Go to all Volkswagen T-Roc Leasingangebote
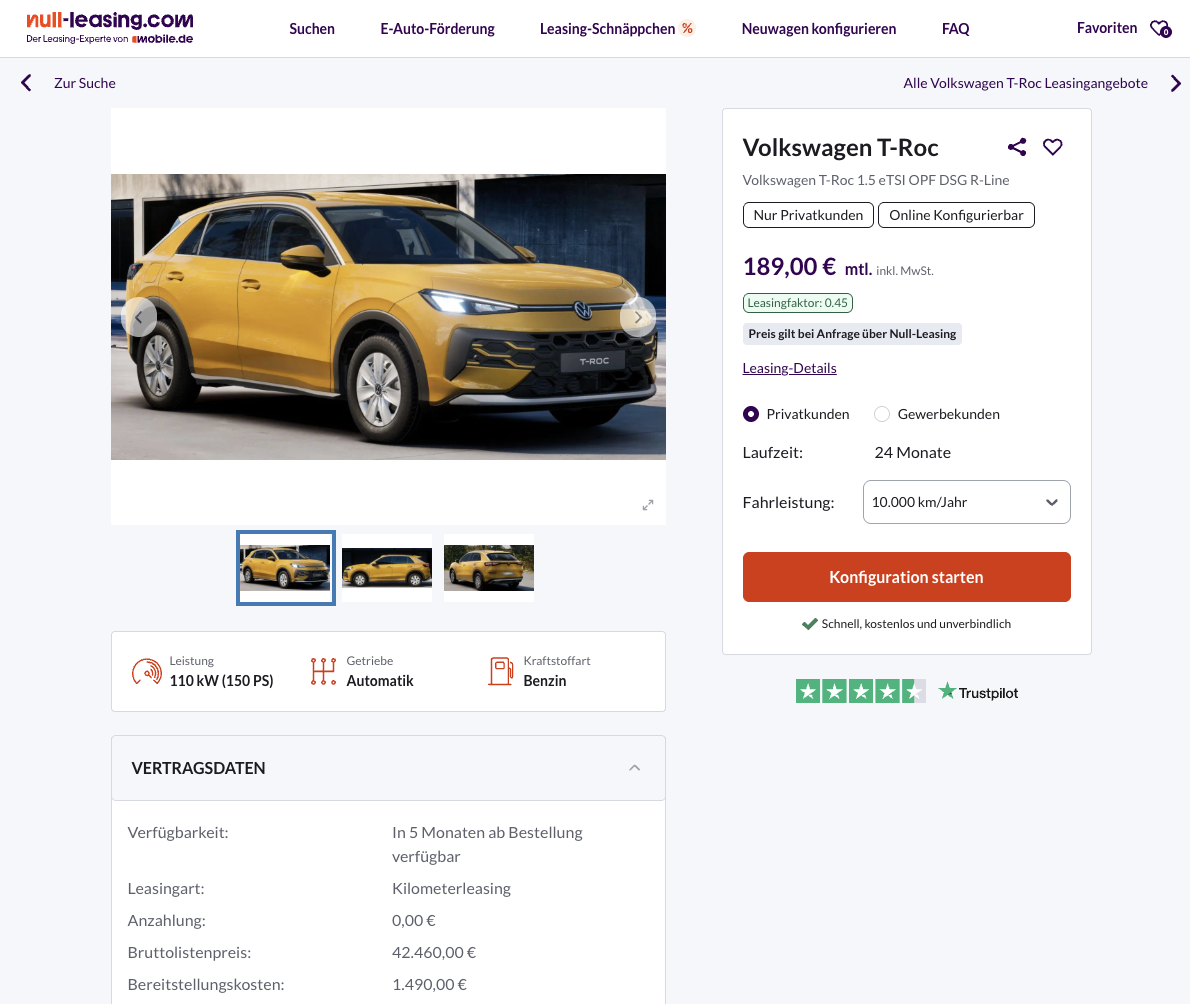Image resolution: width=1190 pixels, height=1004 pixels. coord(1025,83)
